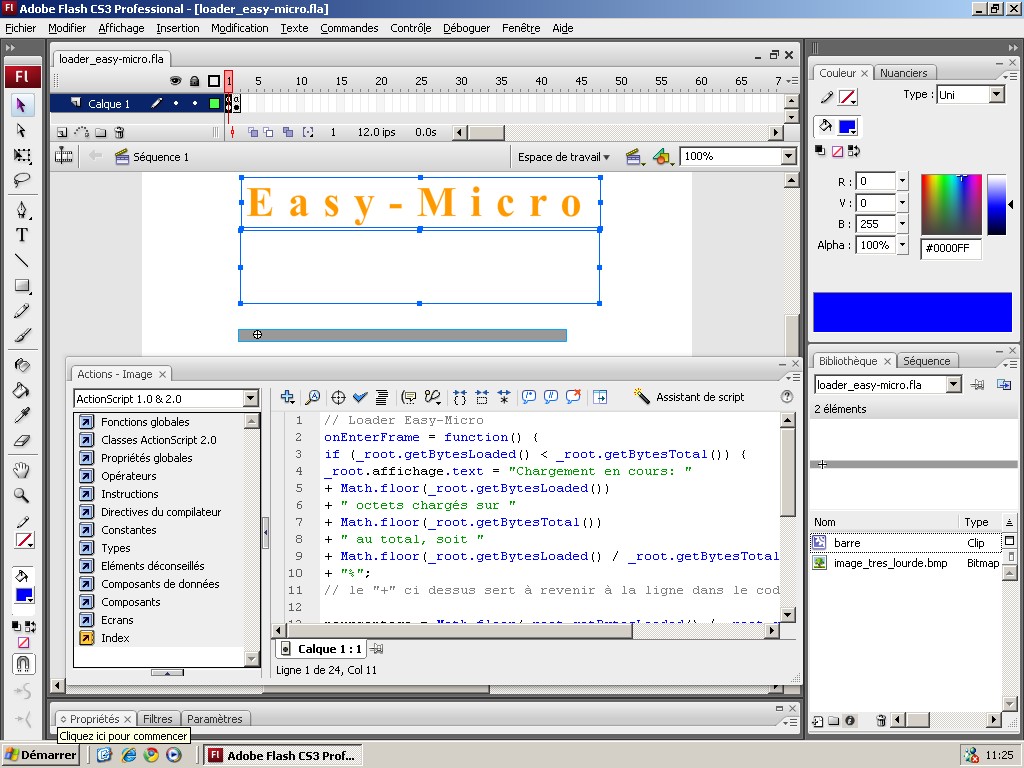Switch to the Nuanciers tab
The image size is (1024, 768).
point(903,73)
